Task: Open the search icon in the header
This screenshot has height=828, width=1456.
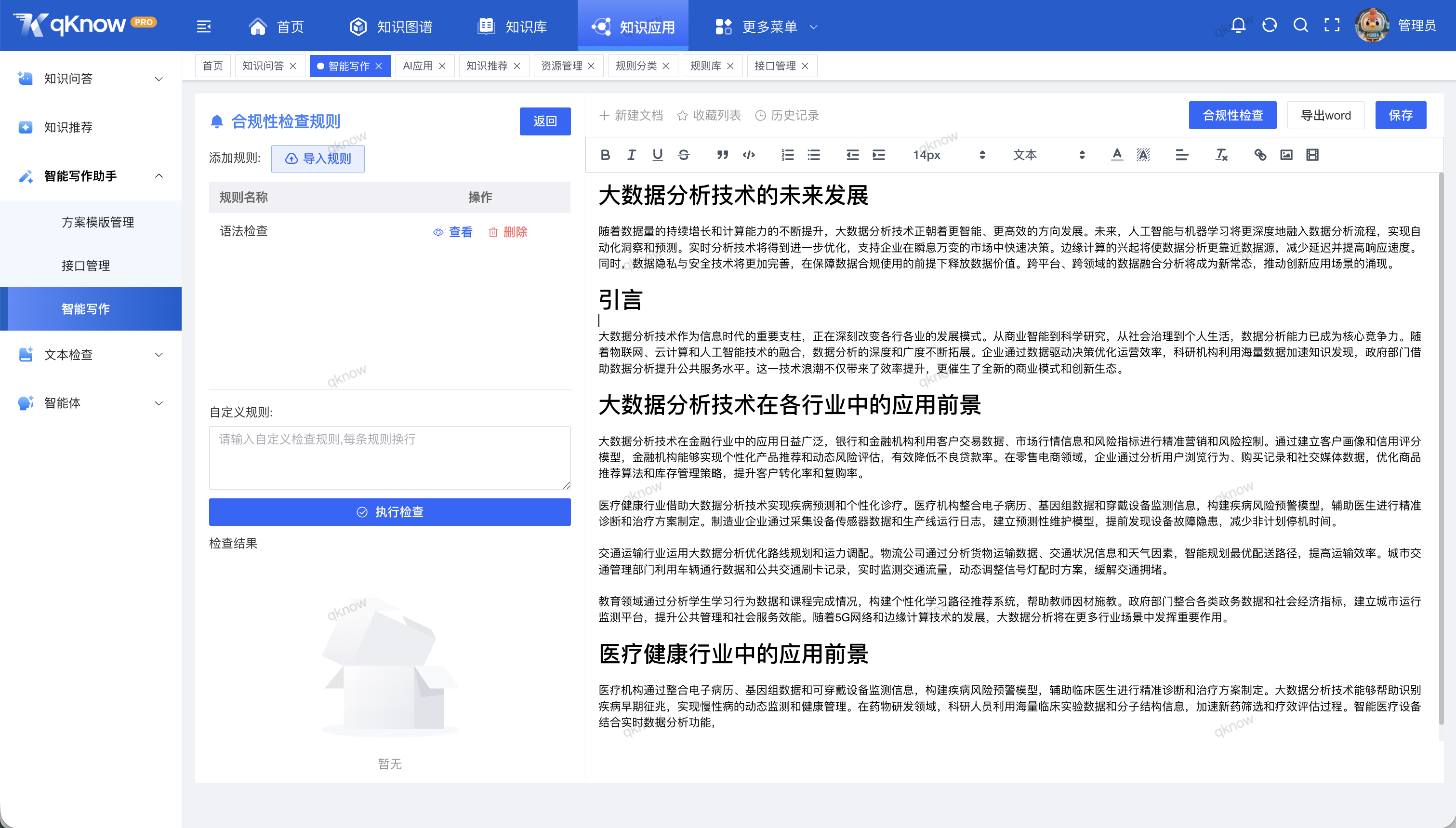Action: coord(1300,25)
